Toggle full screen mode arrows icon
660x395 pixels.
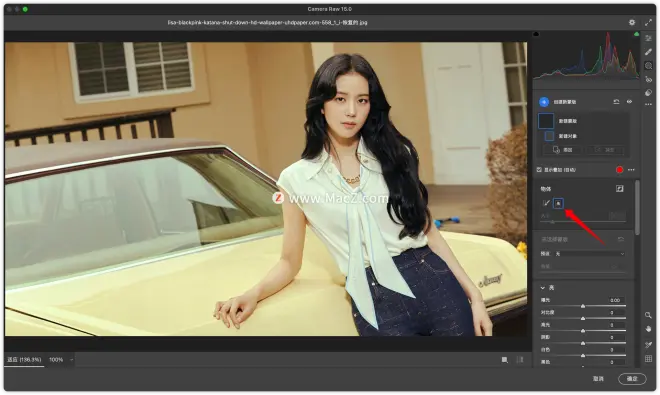click(648, 22)
